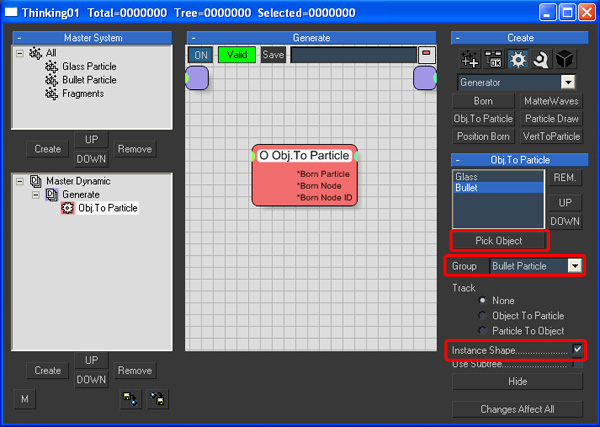The width and height of the screenshot is (600, 427).
Task: Click the black cube icon in Create panel
Action: [565, 60]
